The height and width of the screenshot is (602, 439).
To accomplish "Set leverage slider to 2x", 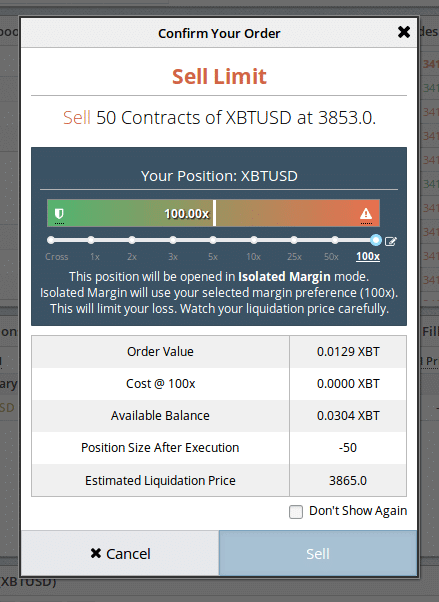I will [132, 240].
